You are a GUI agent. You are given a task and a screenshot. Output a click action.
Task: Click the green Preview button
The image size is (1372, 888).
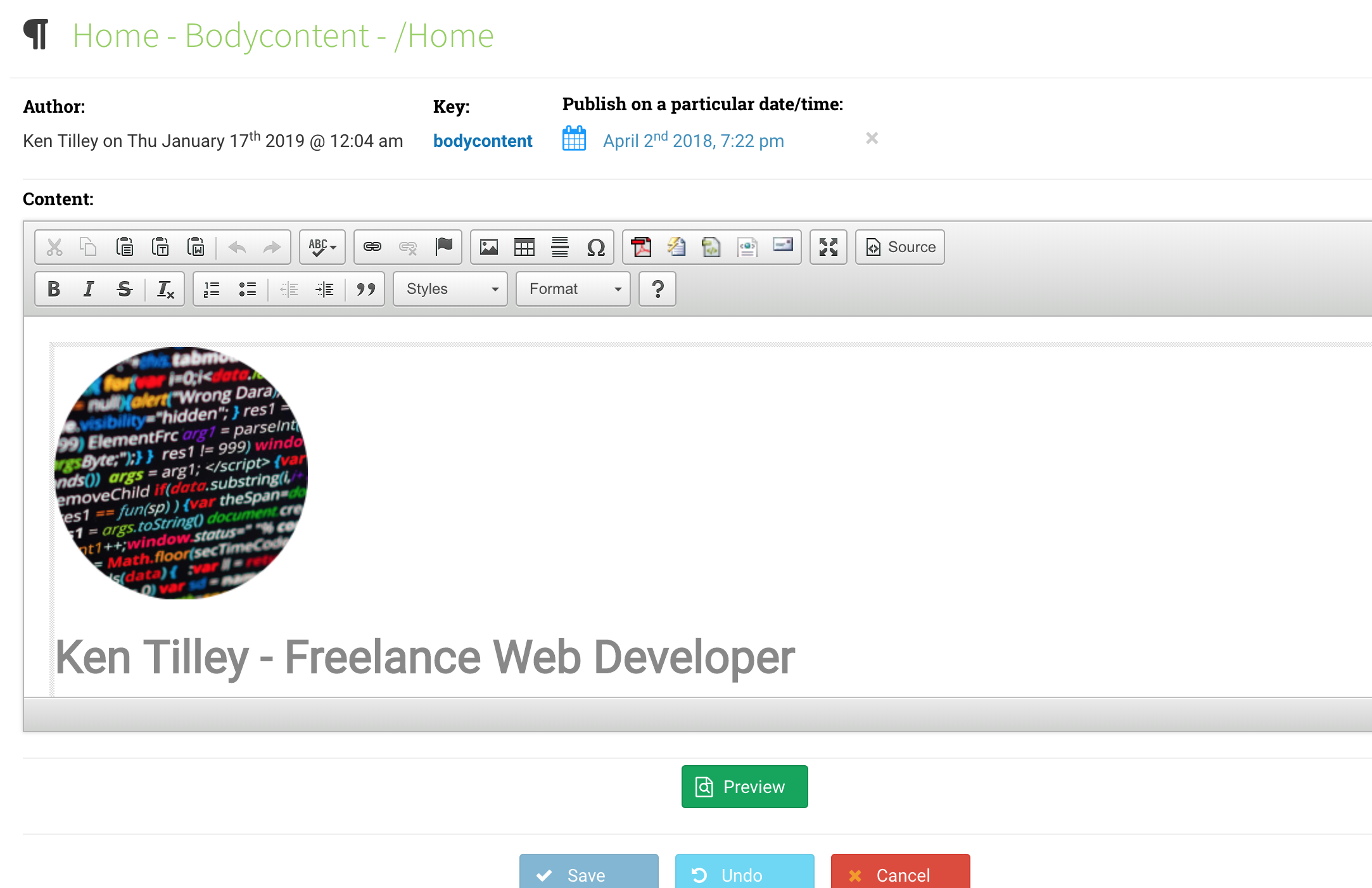coord(744,786)
